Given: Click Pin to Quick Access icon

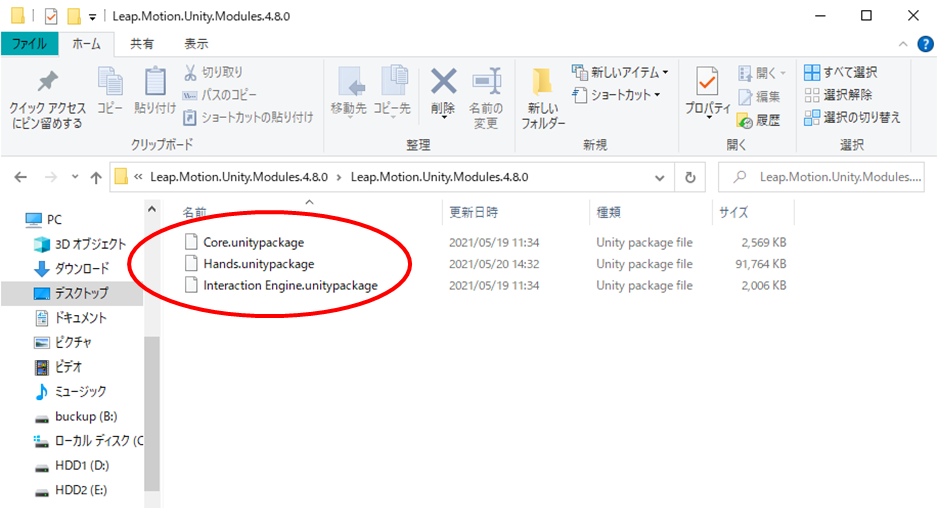Looking at the screenshot, I should 47,81.
